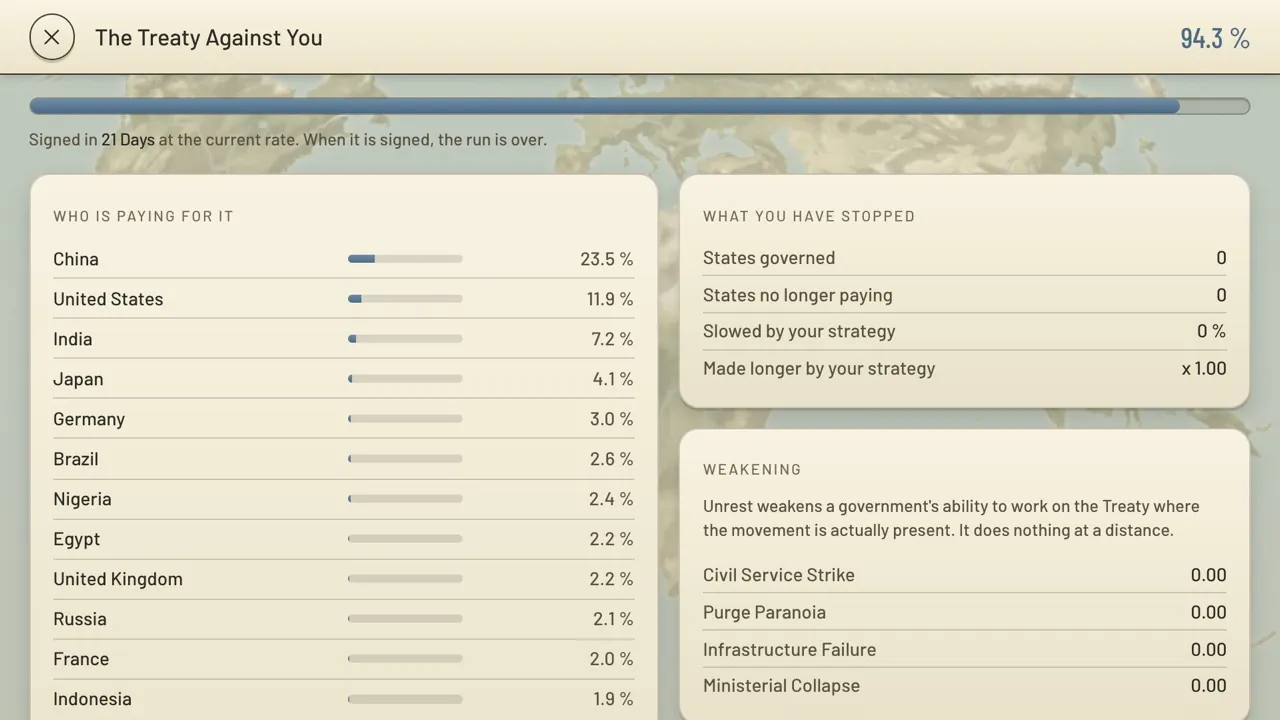Select the France row
The image size is (1280, 720).
344,659
